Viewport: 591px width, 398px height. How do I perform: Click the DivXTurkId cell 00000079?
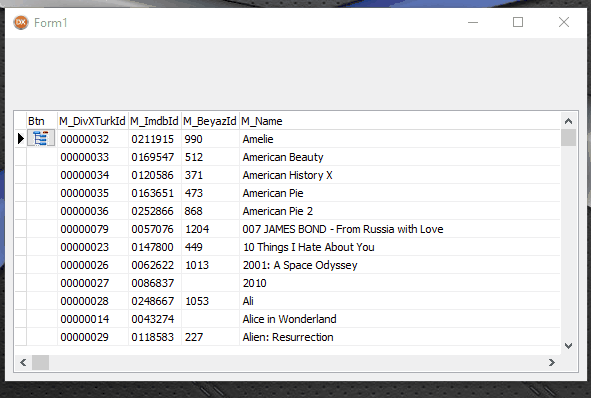pyautogui.click(x=93, y=229)
